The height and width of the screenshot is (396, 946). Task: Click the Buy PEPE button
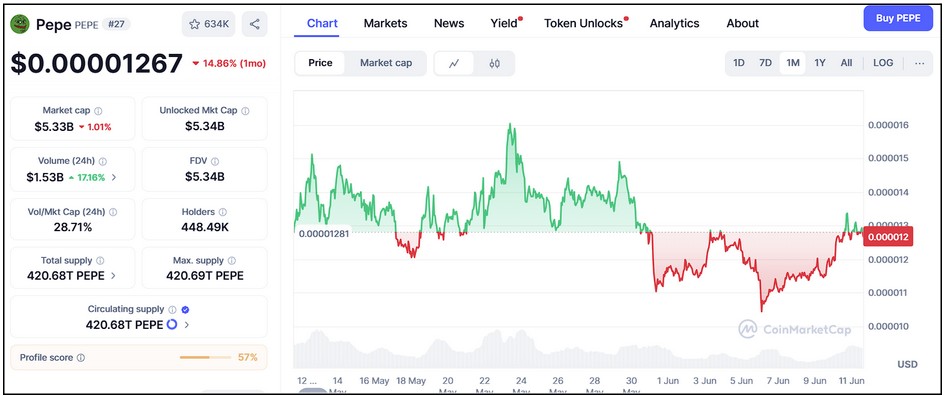coord(898,19)
